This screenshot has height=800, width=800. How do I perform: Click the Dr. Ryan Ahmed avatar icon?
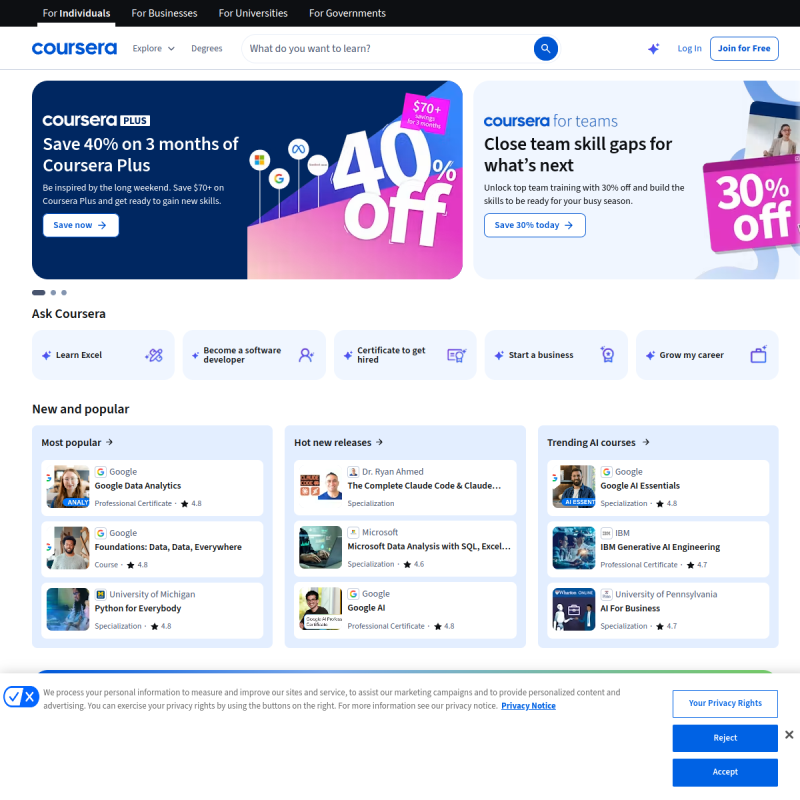point(353,472)
